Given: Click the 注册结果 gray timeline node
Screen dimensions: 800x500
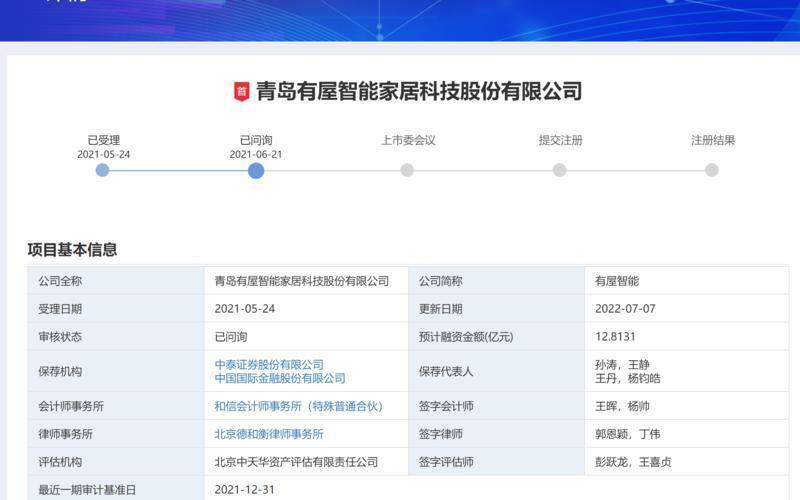Looking at the screenshot, I should pos(712,170).
